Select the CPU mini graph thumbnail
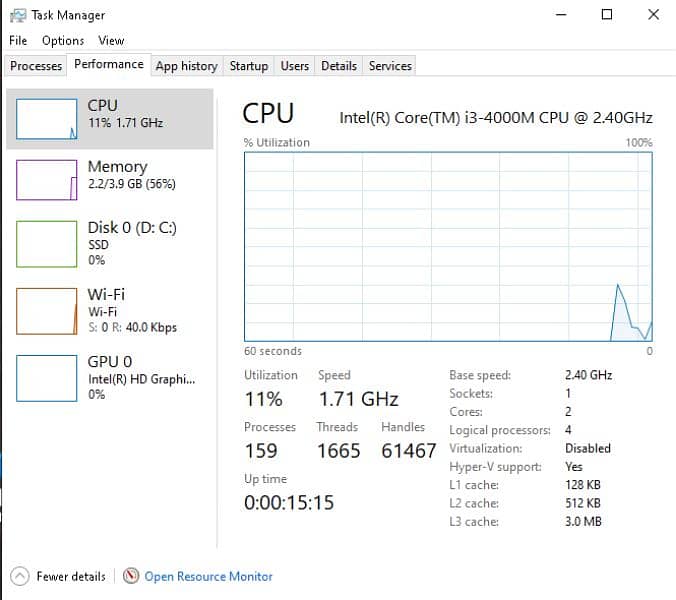Viewport: 676px width, 600px height. [x=46, y=118]
